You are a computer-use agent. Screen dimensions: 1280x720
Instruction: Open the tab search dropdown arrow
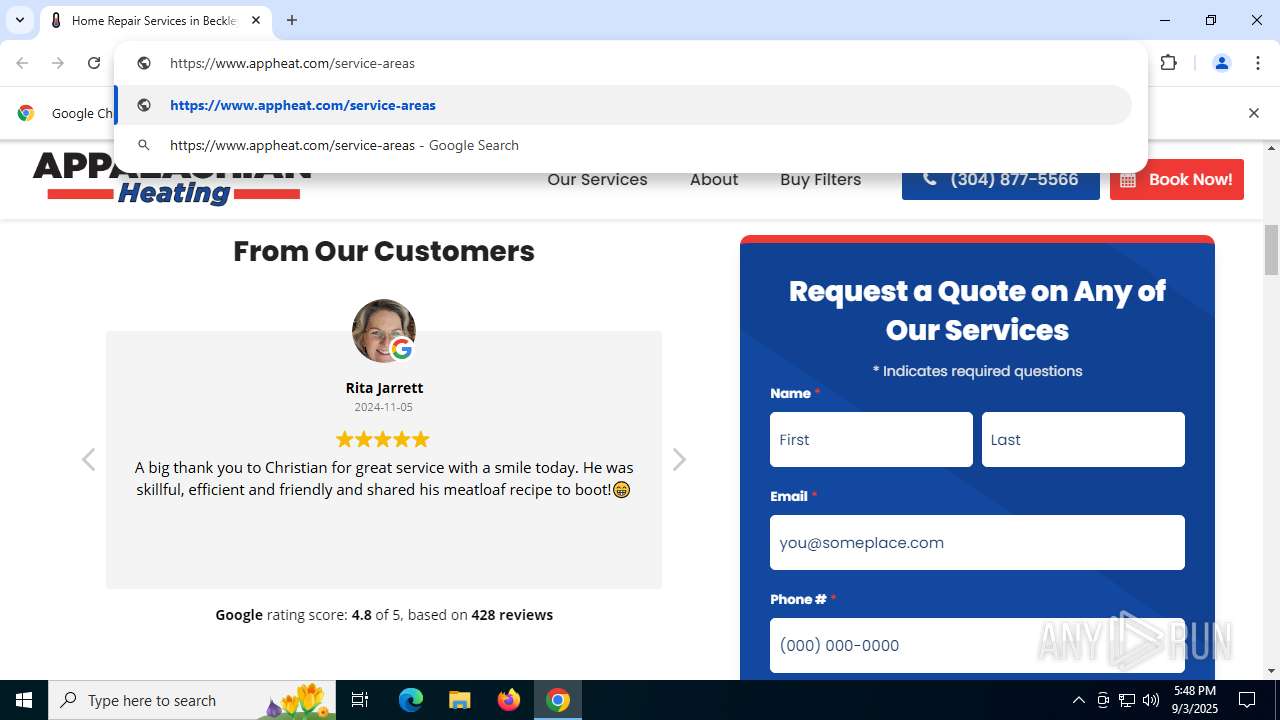point(20,20)
